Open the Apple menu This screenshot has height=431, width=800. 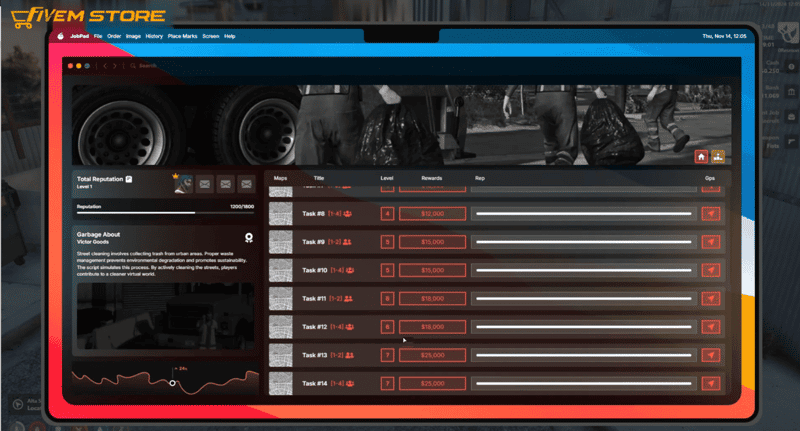60,36
